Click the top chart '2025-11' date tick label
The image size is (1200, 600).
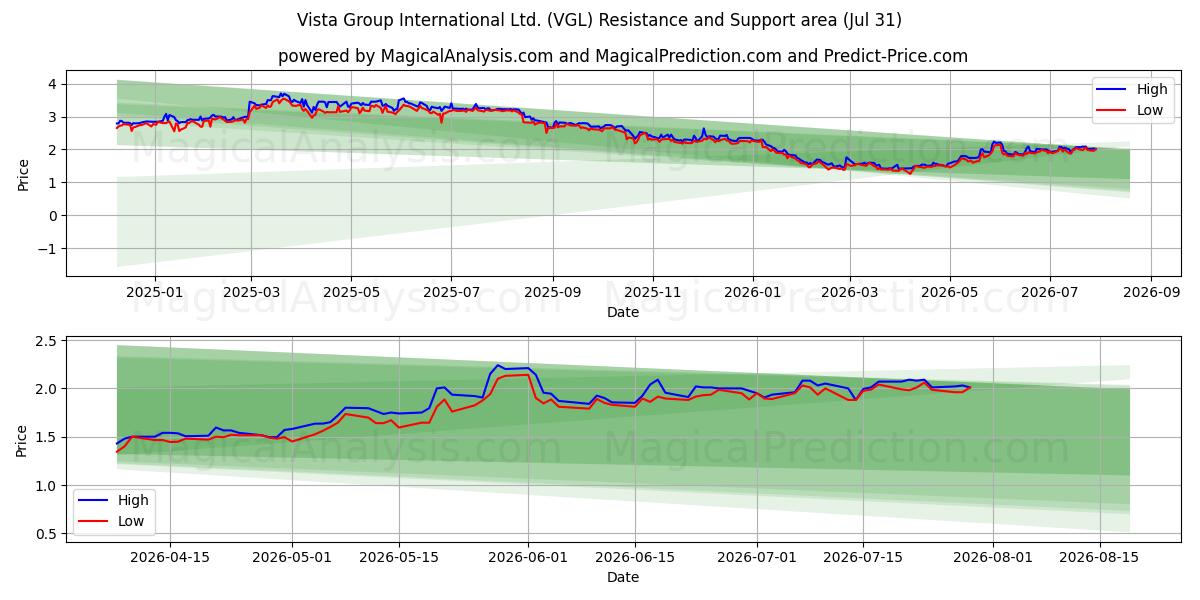pos(653,293)
